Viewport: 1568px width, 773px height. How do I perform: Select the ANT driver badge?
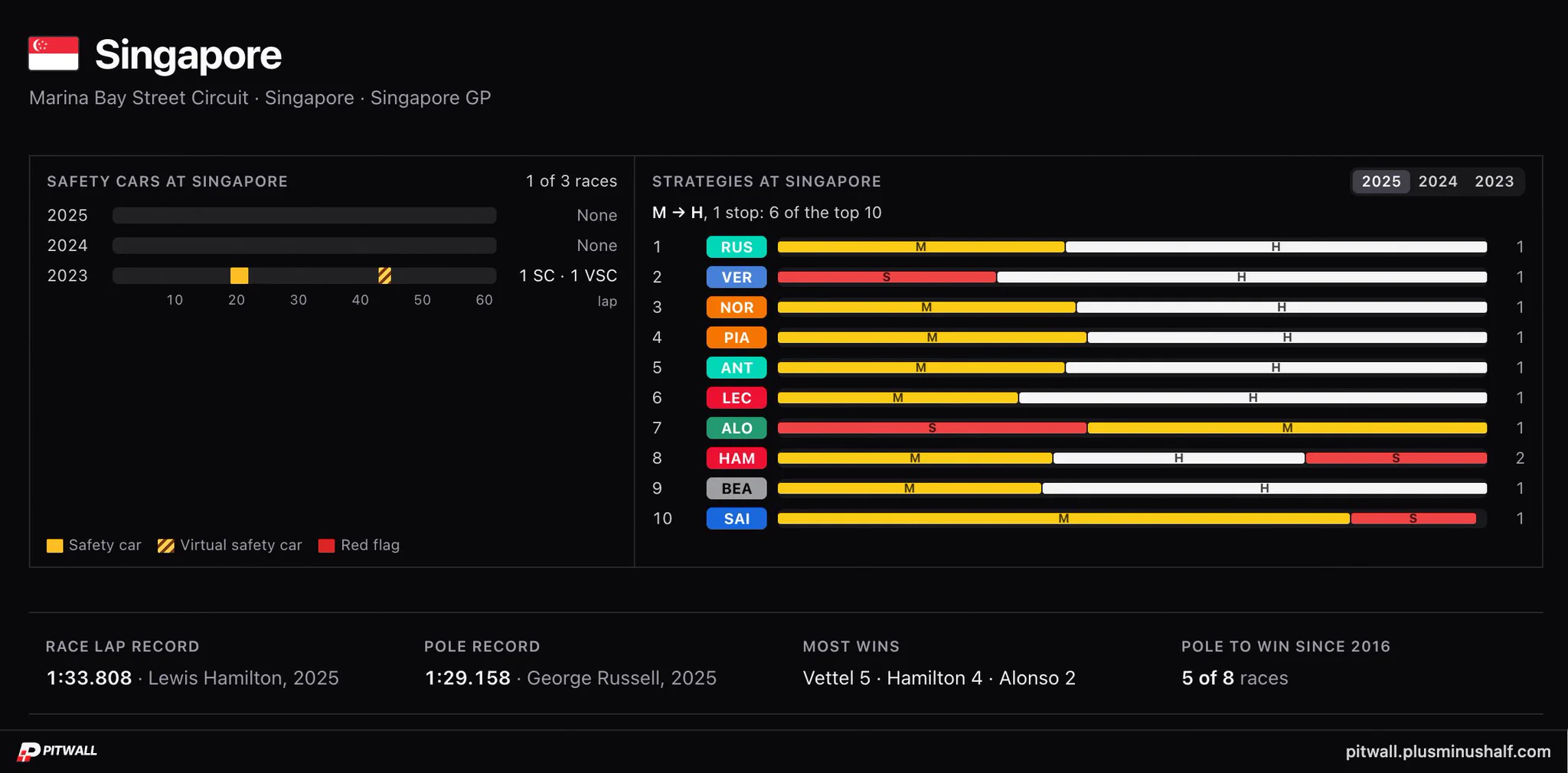click(x=737, y=368)
